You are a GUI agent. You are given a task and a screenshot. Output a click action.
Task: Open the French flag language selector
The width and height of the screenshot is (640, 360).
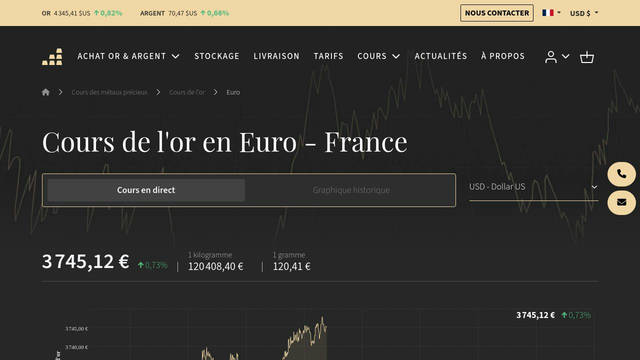(x=551, y=13)
